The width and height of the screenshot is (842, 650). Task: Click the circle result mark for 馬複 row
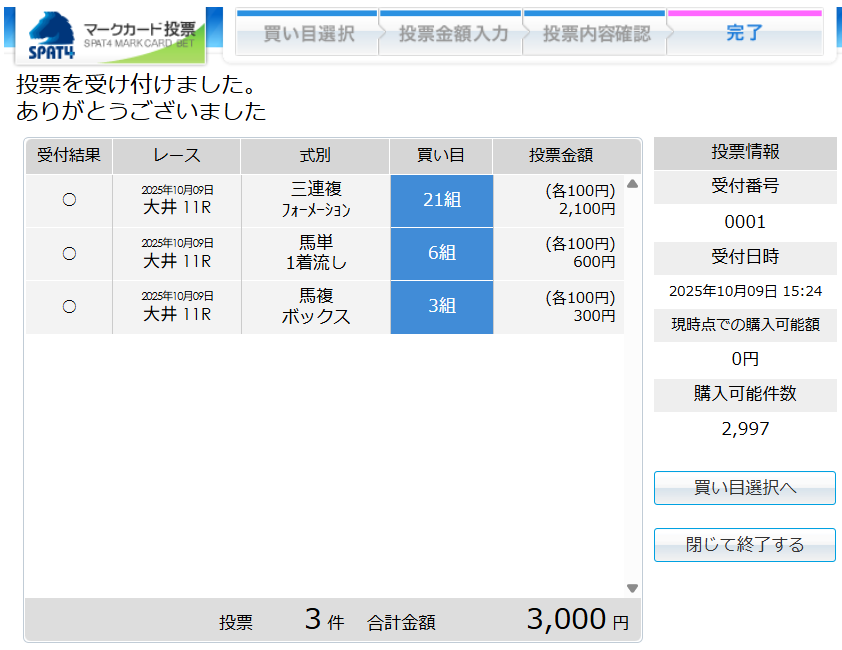click(x=69, y=306)
